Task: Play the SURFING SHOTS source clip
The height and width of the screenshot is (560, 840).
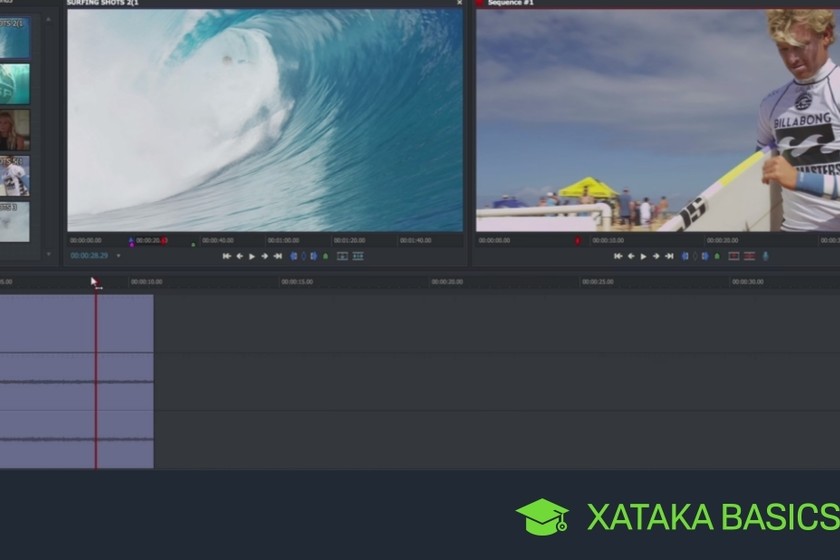Action: click(252, 256)
